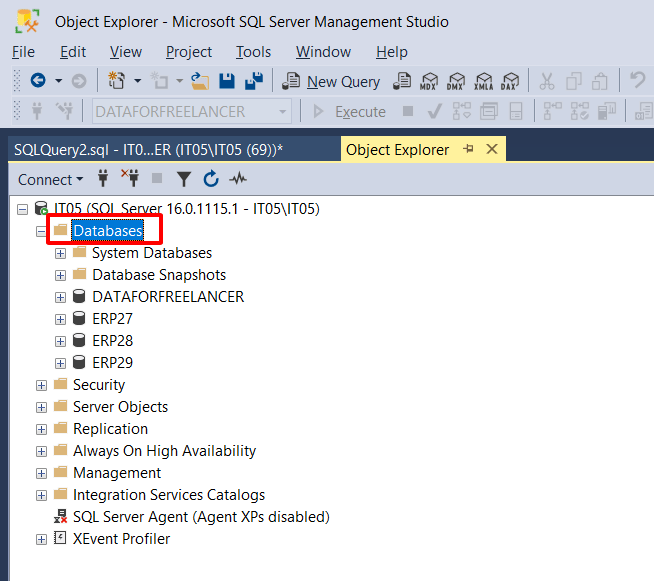The width and height of the screenshot is (654, 581).
Task: Expand the DATAFORFREELANCER database node
Action: point(60,297)
